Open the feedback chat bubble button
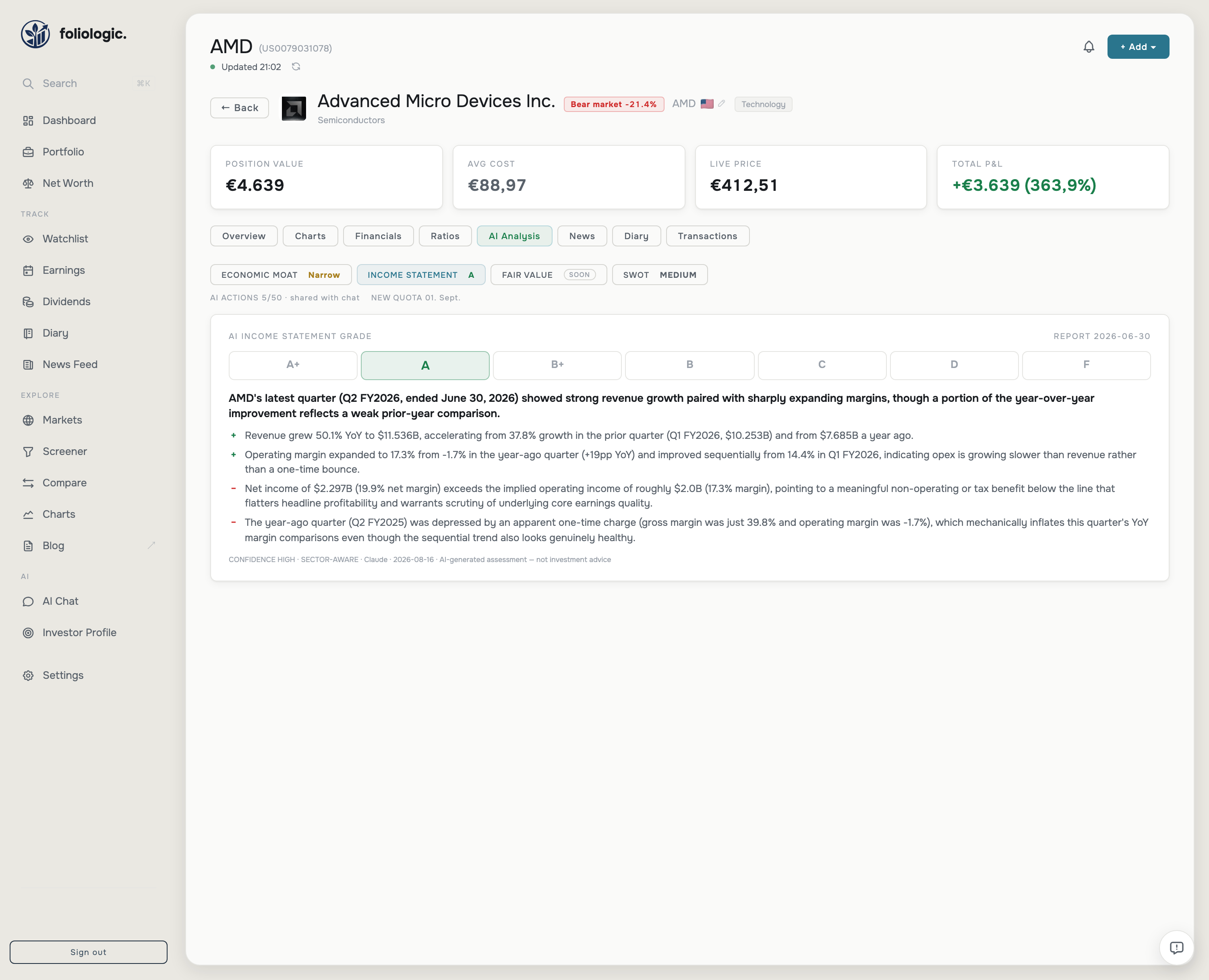1209x980 pixels. (1176, 948)
